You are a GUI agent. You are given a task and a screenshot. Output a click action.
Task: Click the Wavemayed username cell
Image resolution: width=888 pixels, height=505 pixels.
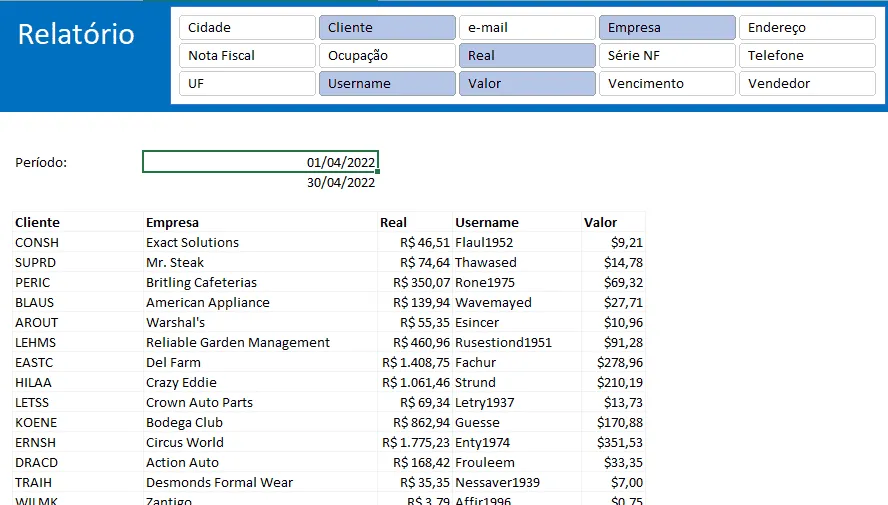point(517,302)
